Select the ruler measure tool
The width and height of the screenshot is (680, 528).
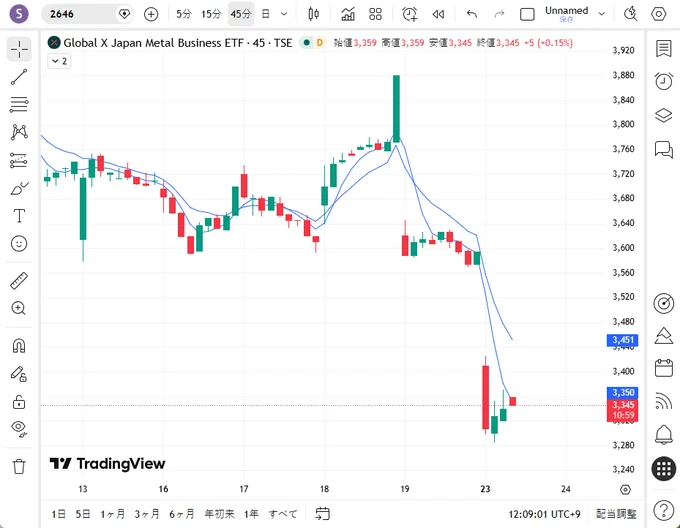(x=19, y=280)
